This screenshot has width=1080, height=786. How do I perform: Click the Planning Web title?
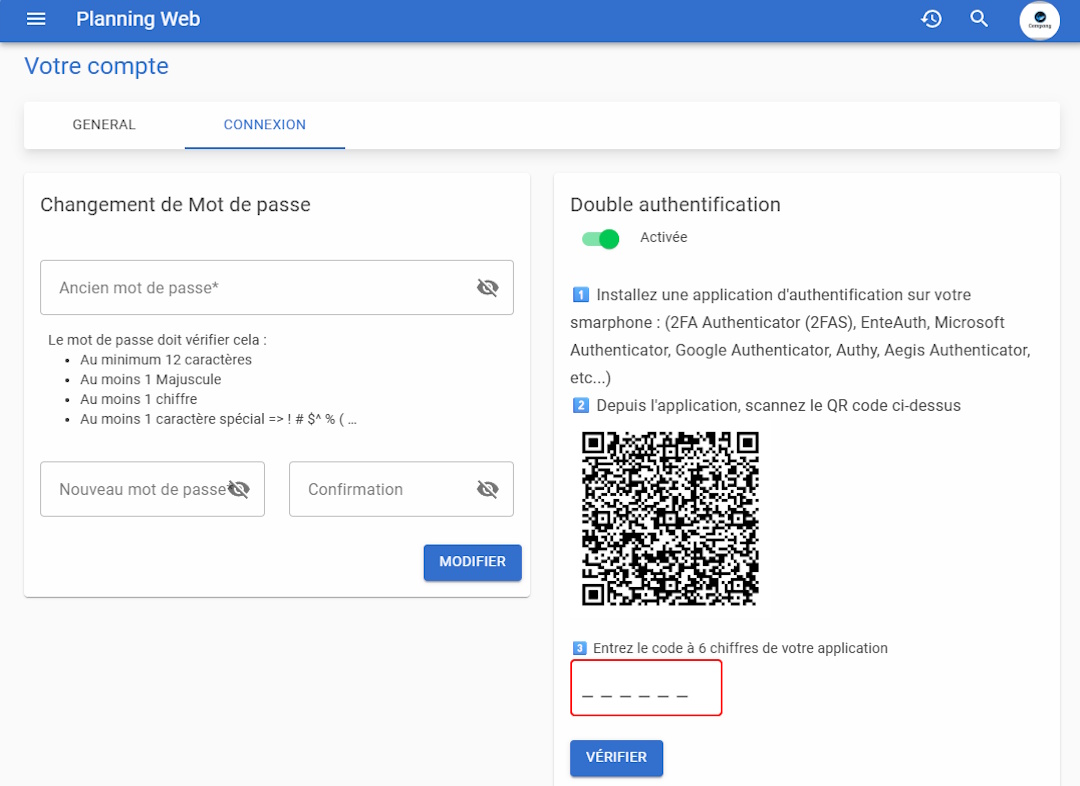pyautogui.click(x=138, y=19)
